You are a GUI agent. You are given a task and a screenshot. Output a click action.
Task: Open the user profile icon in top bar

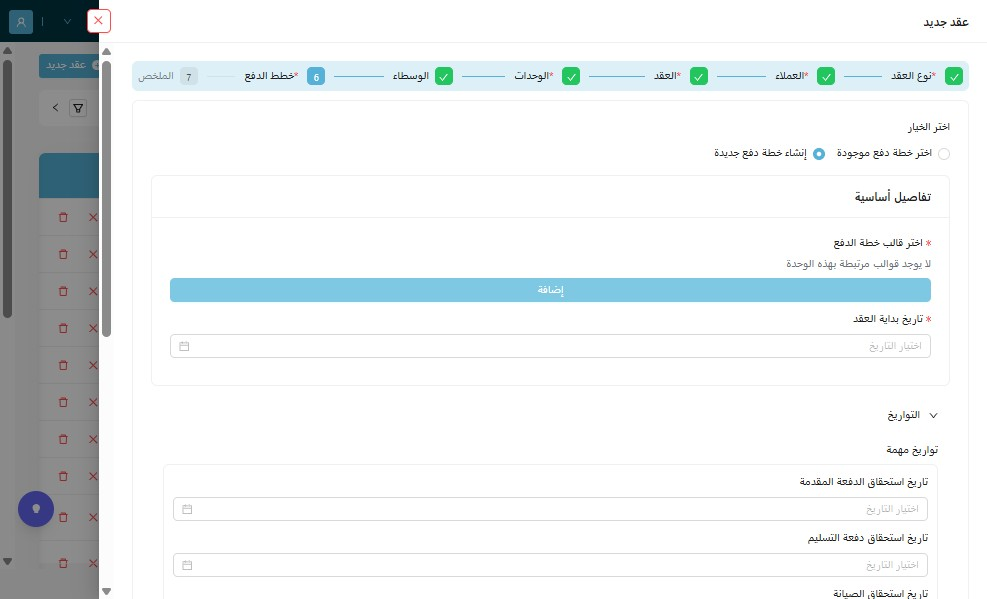coord(21,21)
